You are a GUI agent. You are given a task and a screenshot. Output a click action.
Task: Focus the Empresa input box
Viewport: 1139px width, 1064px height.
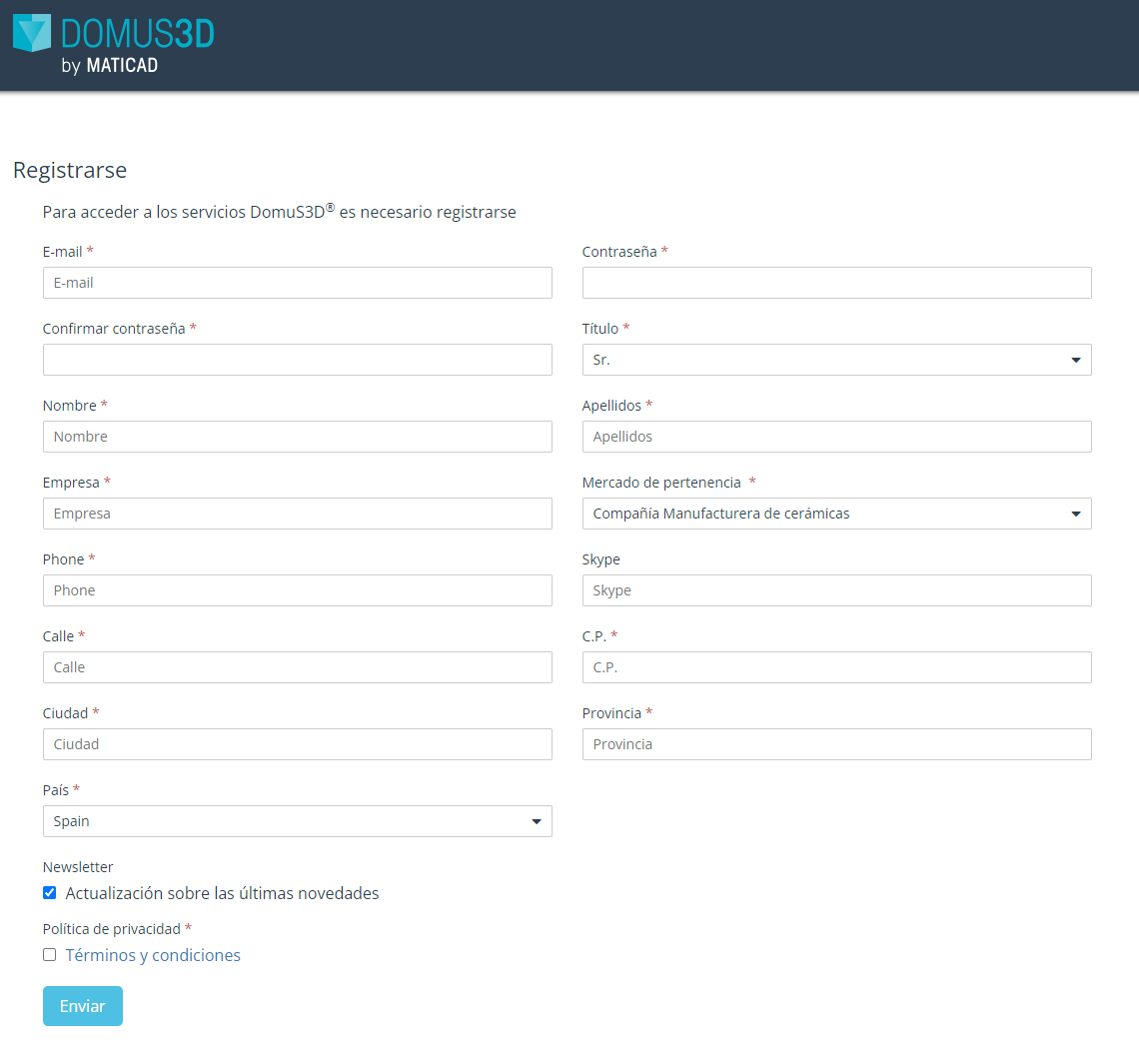tap(297, 514)
